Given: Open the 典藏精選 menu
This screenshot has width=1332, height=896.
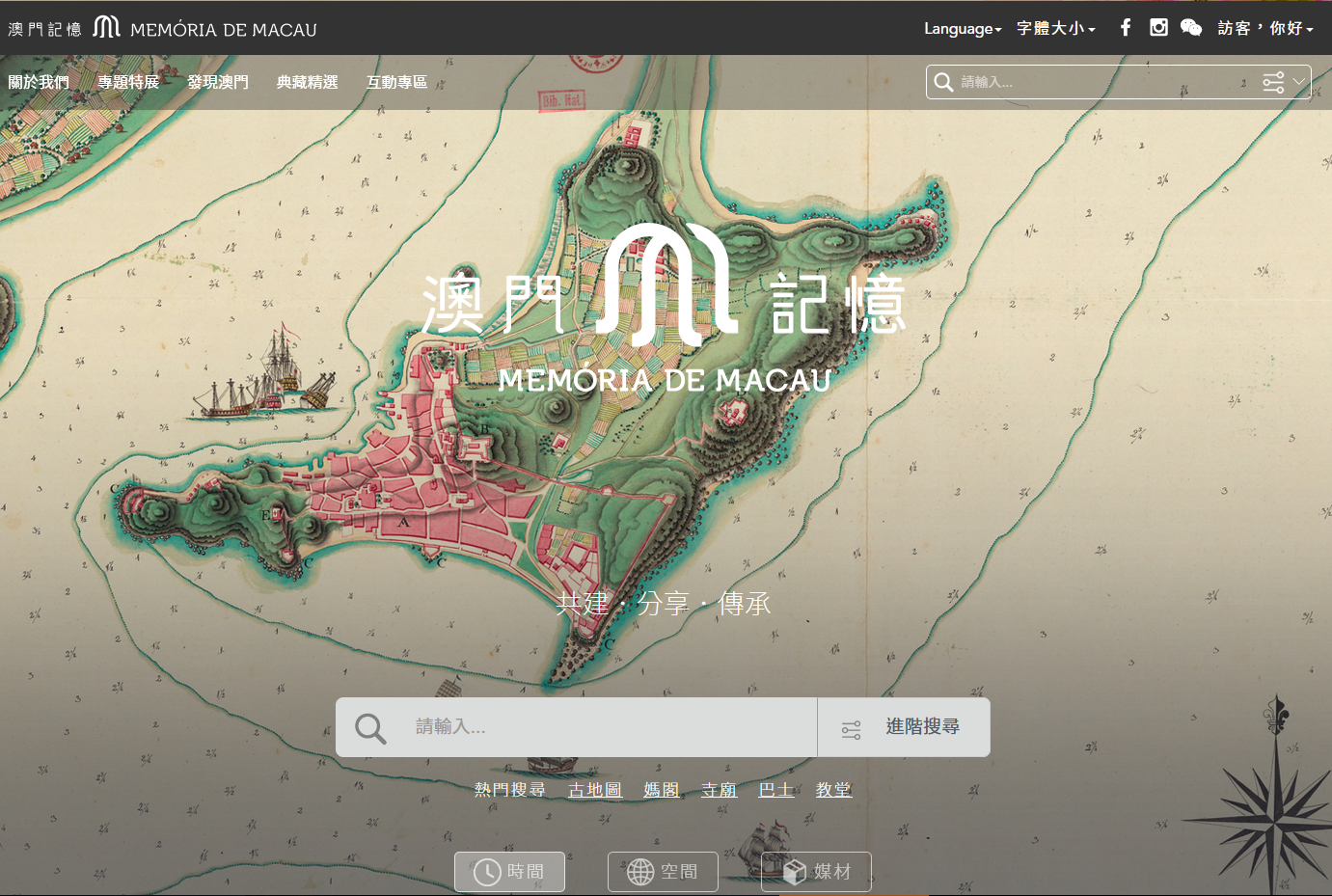Looking at the screenshot, I should (x=308, y=82).
